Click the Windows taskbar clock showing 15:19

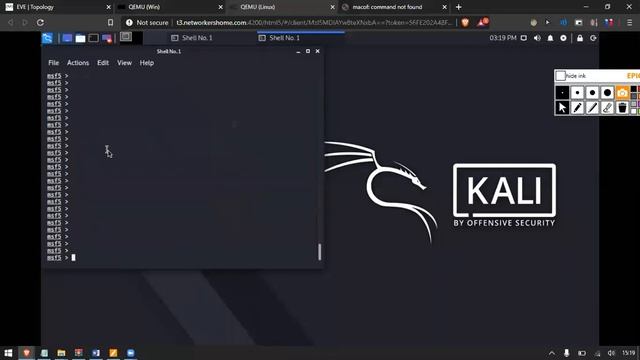(628, 353)
